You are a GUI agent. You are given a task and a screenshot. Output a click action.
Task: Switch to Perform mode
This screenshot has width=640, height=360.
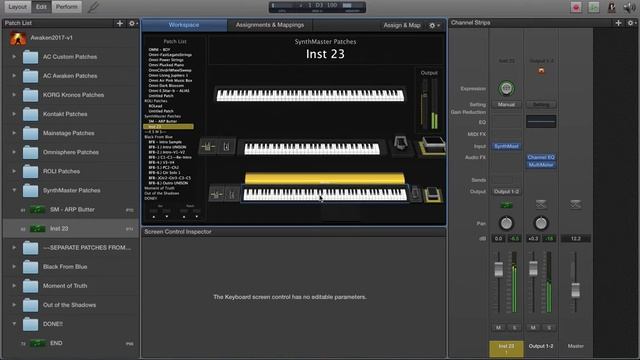[x=67, y=7]
